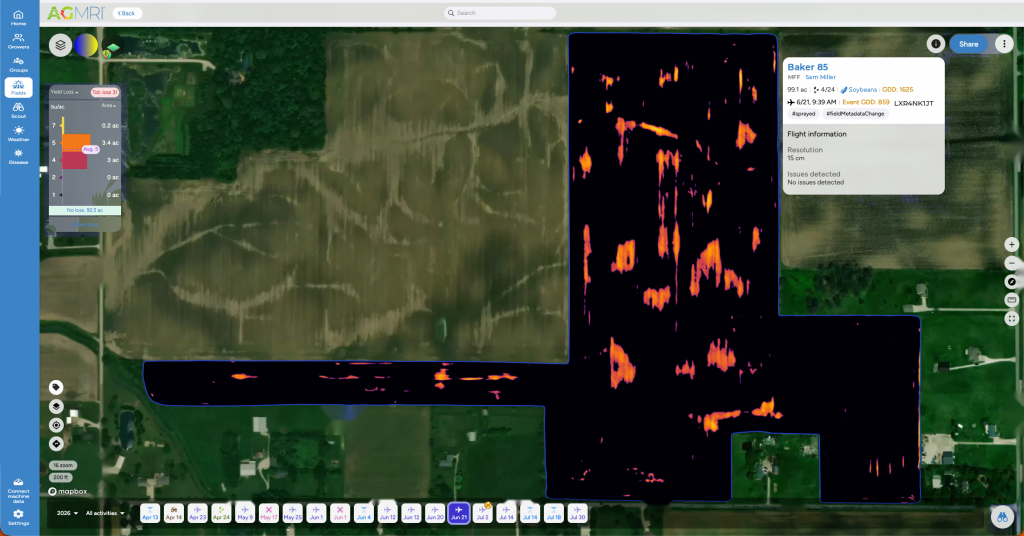Screen dimensions: 1024x536
Task: Open the Sam Miller grower link
Action: [x=820, y=77]
